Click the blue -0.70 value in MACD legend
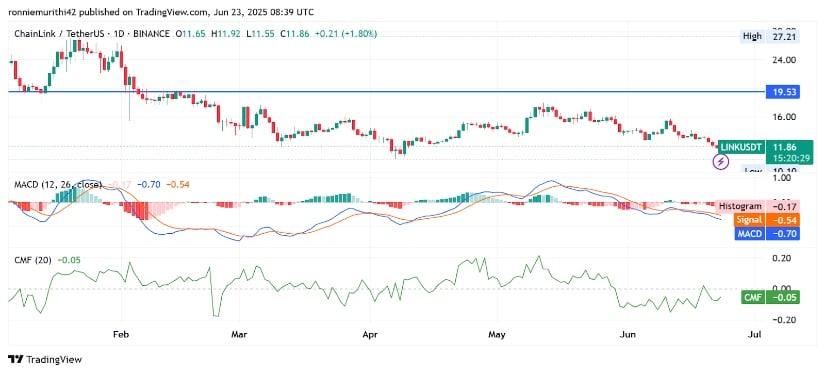This screenshot has height=373, width=825. pyautogui.click(x=148, y=185)
